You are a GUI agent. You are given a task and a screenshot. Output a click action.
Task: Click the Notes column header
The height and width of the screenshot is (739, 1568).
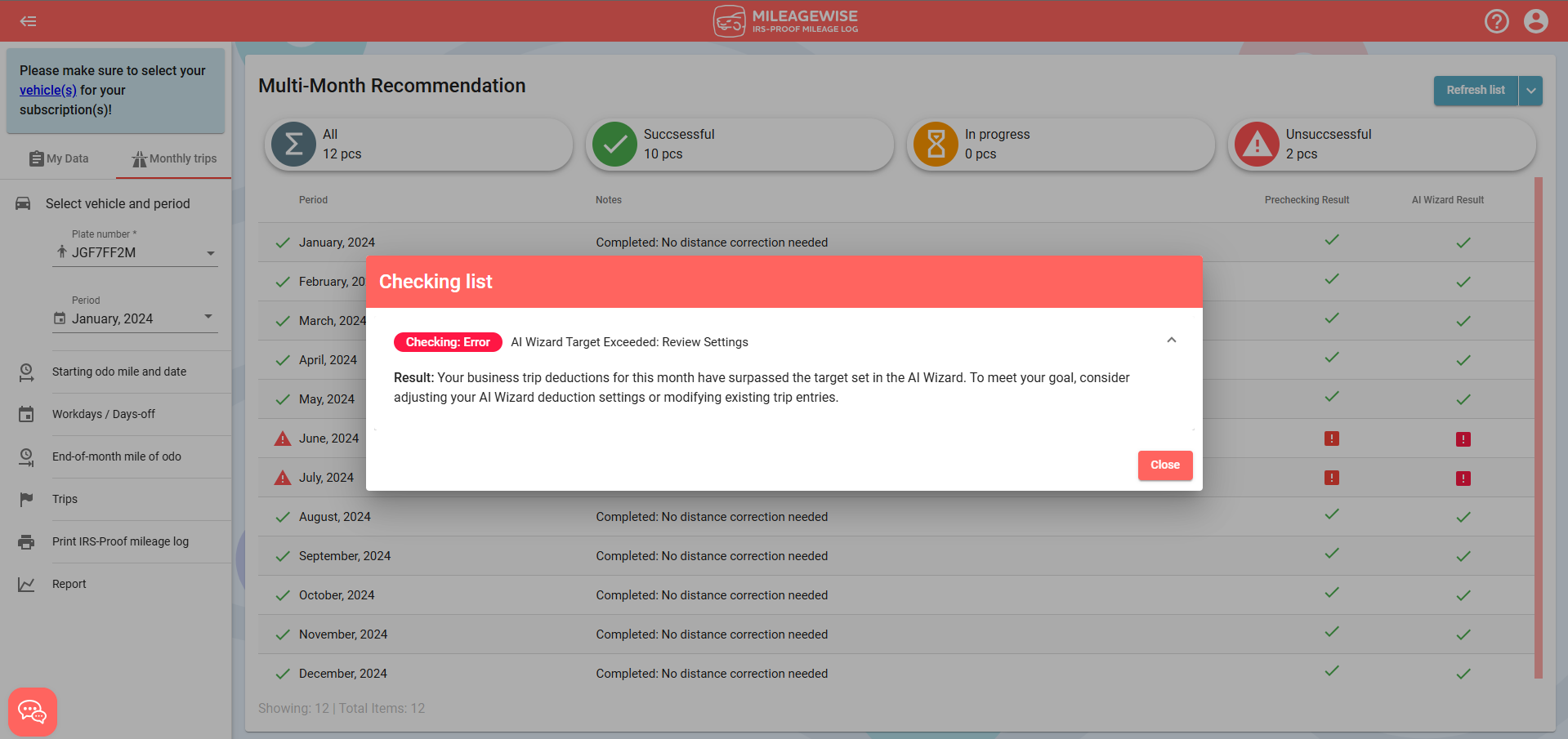click(x=609, y=200)
